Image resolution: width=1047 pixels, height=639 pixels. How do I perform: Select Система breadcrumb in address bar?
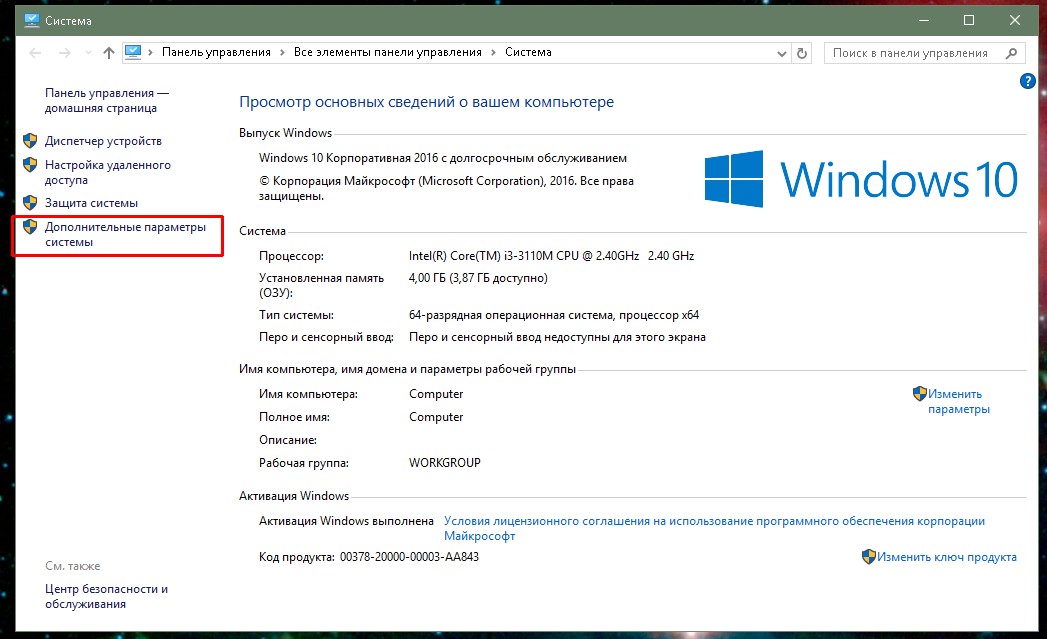528,52
